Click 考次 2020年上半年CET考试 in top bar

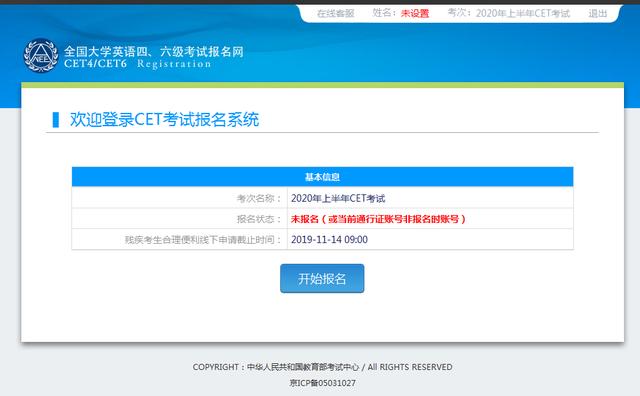[x=509, y=13]
